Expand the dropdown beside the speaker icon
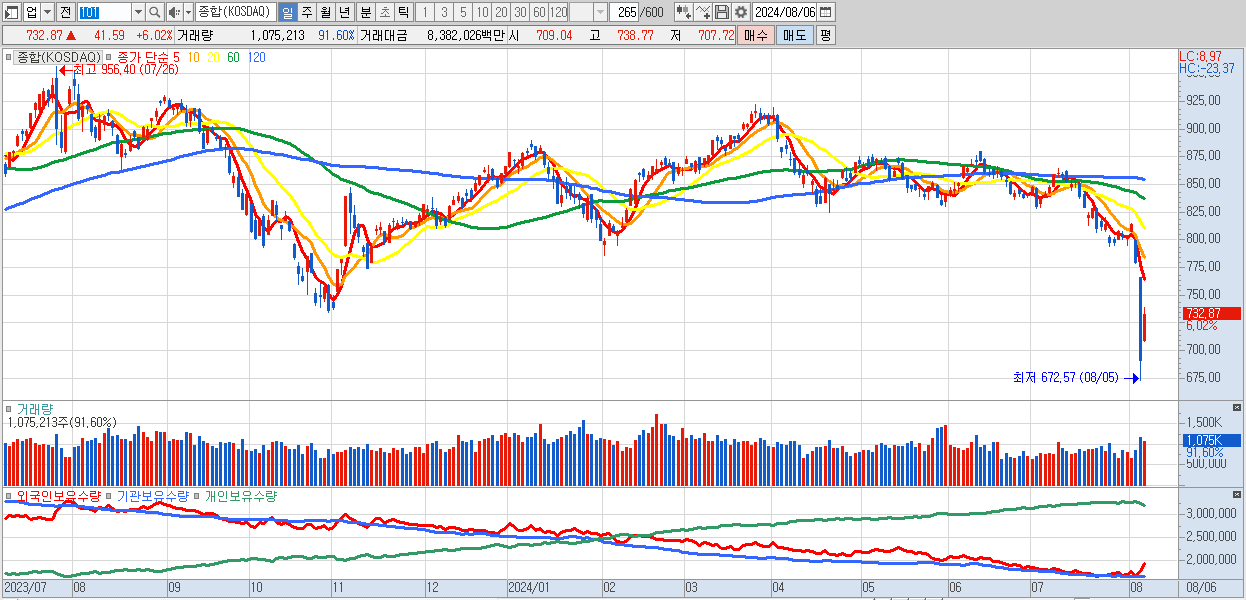Image resolution: width=1246 pixels, height=600 pixels. pyautogui.click(x=189, y=12)
